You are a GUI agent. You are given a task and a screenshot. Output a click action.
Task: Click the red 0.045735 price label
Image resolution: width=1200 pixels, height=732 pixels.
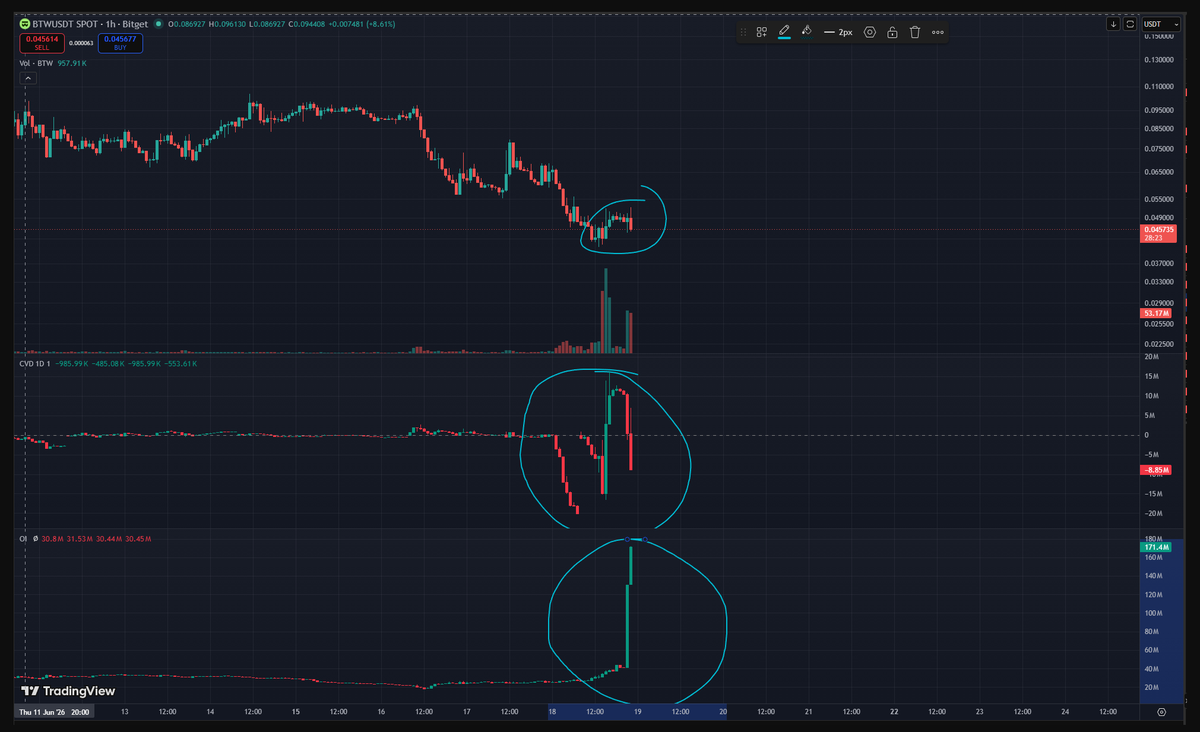[x=1157, y=233]
